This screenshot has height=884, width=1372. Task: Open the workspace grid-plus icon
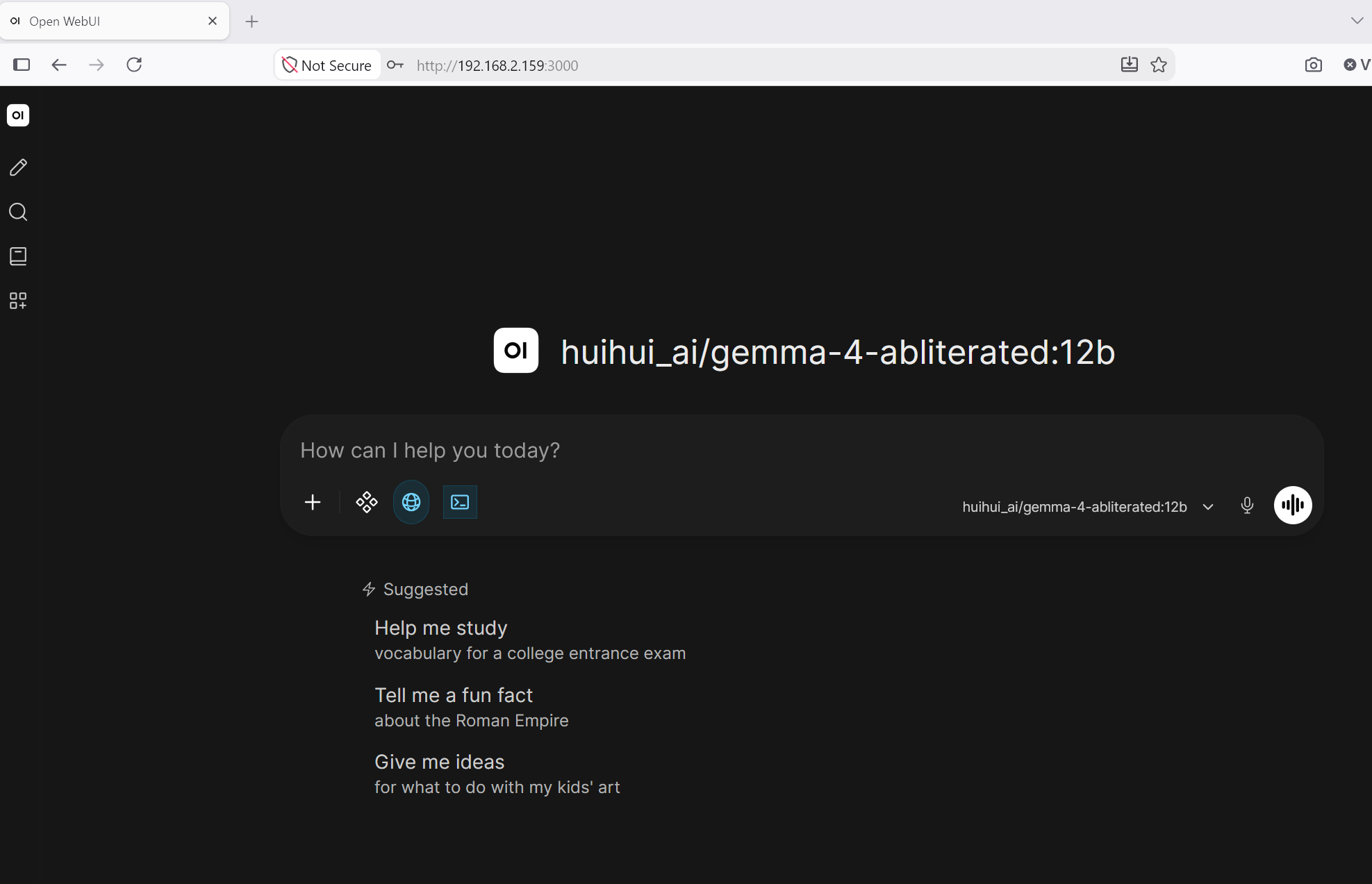tap(18, 301)
